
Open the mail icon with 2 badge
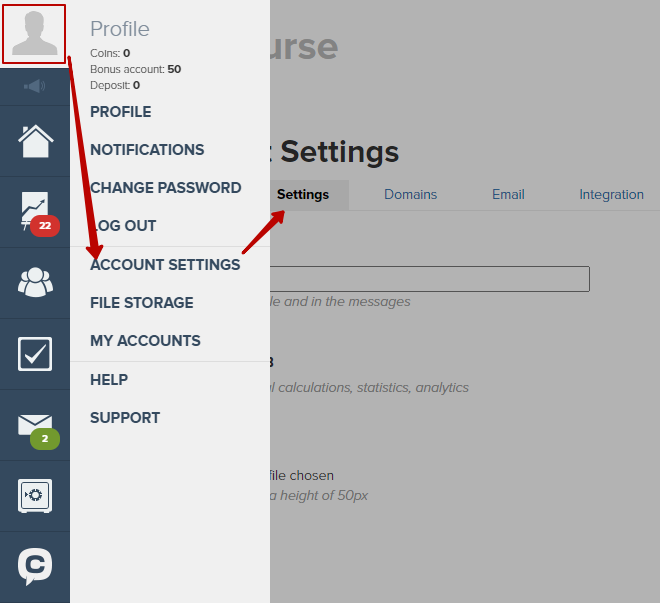coord(38,431)
